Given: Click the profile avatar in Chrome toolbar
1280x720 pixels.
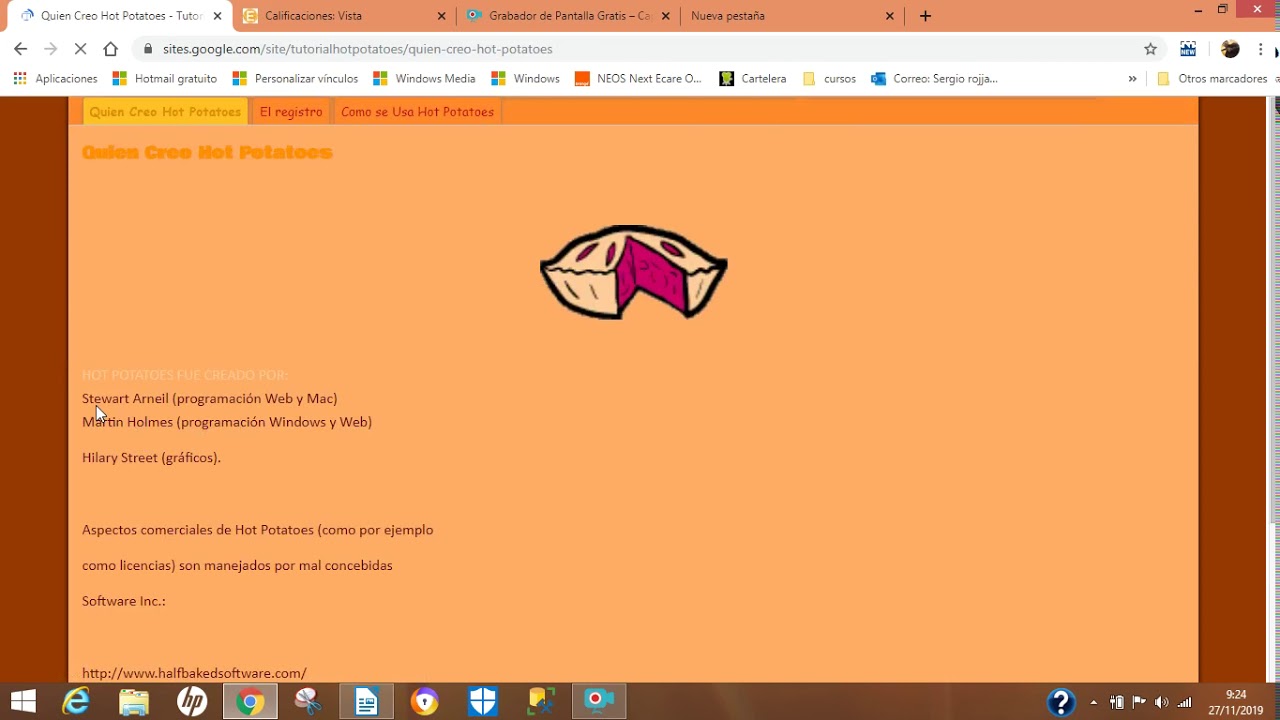Looking at the screenshot, I should (x=1230, y=49).
